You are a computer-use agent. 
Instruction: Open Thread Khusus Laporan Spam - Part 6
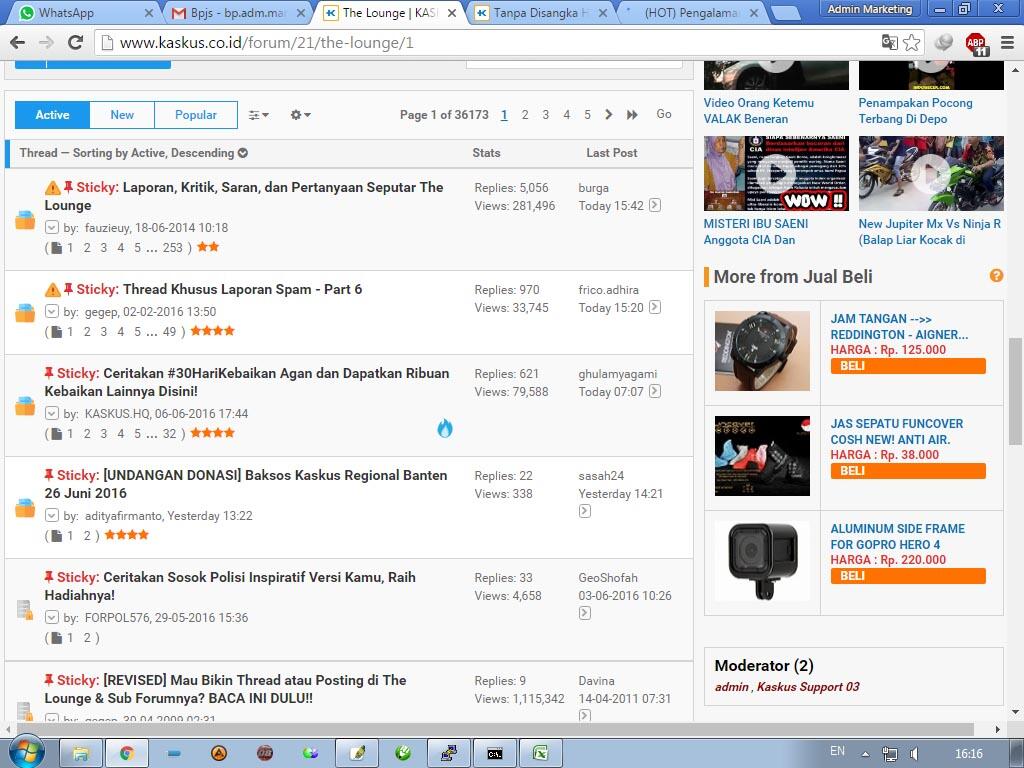coord(242,289)
